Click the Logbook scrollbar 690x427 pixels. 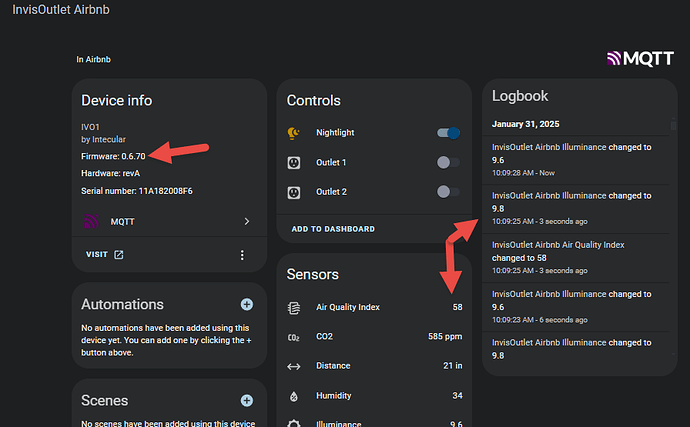click(x=673, y=125)
